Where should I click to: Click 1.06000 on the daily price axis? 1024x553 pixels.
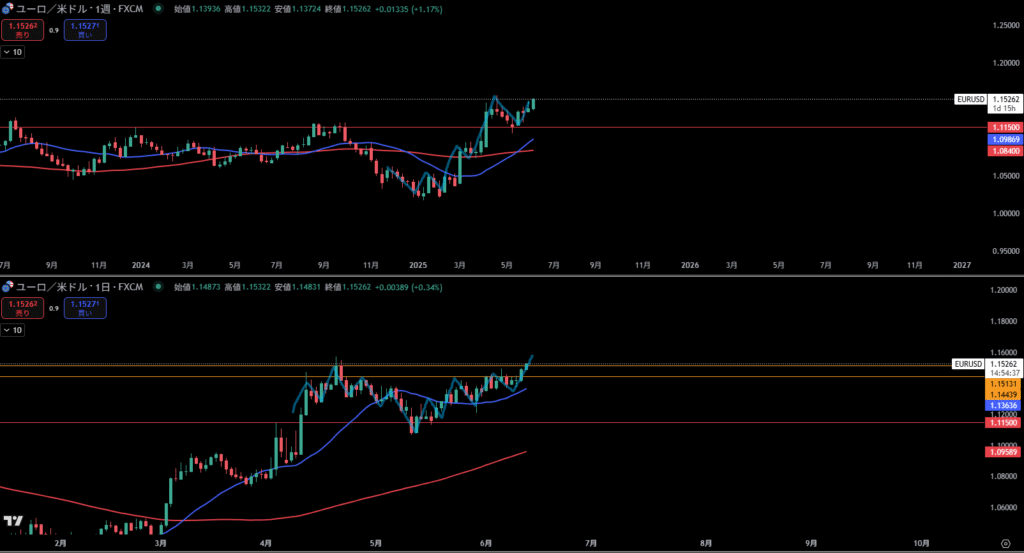point(1004,507)
